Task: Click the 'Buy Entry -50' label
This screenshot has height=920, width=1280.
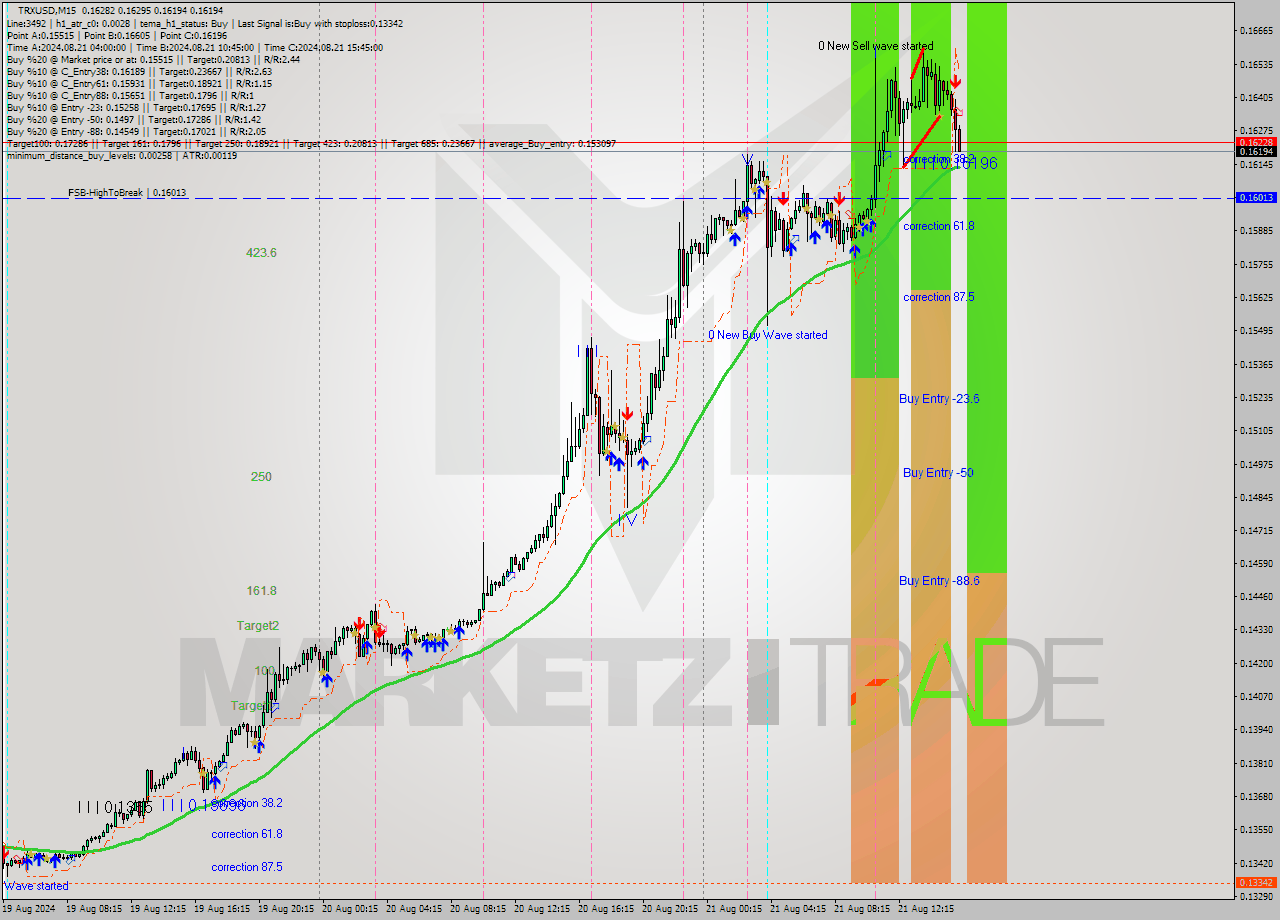Action: click(938, 472)
